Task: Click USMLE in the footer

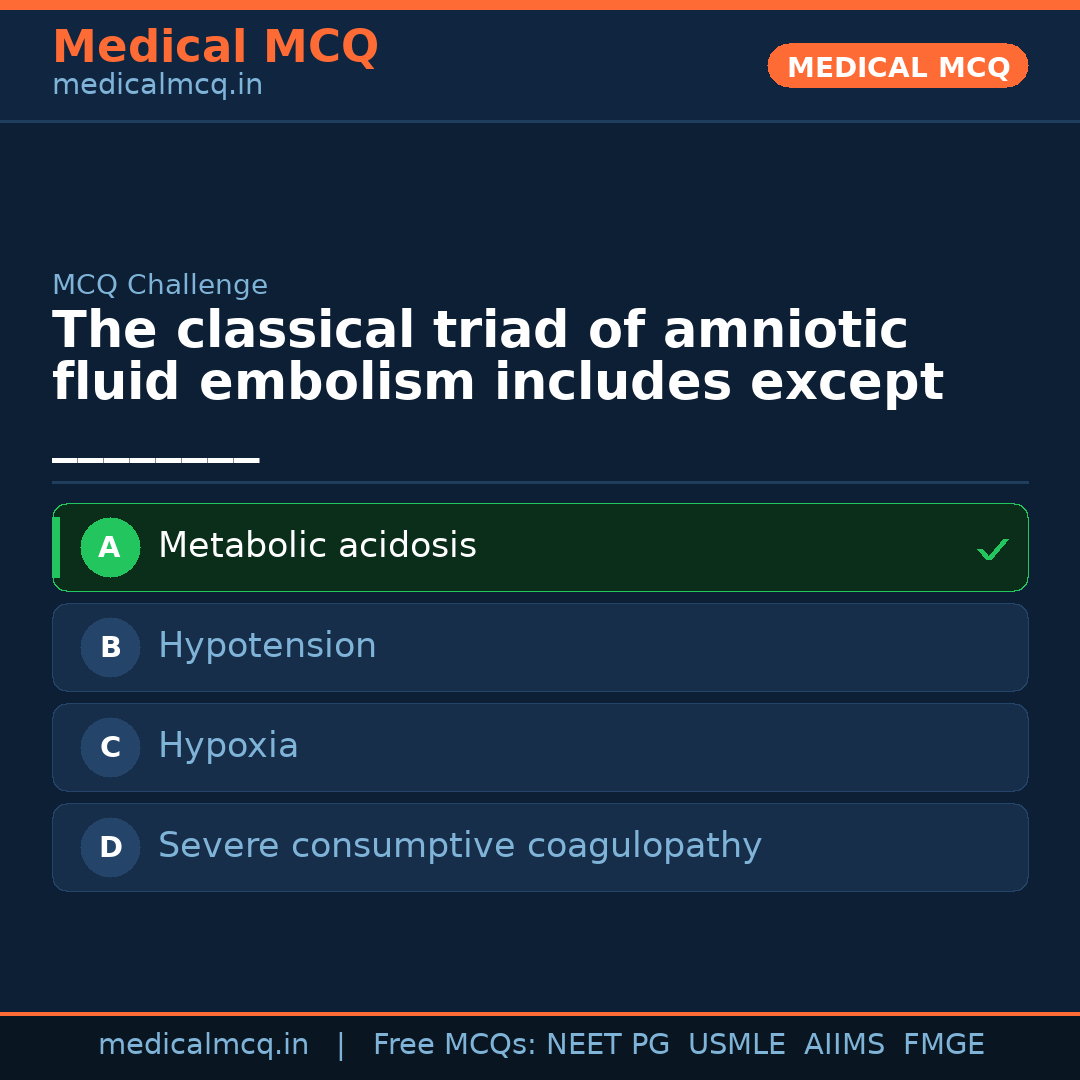Action: [x=736, y=1045]
